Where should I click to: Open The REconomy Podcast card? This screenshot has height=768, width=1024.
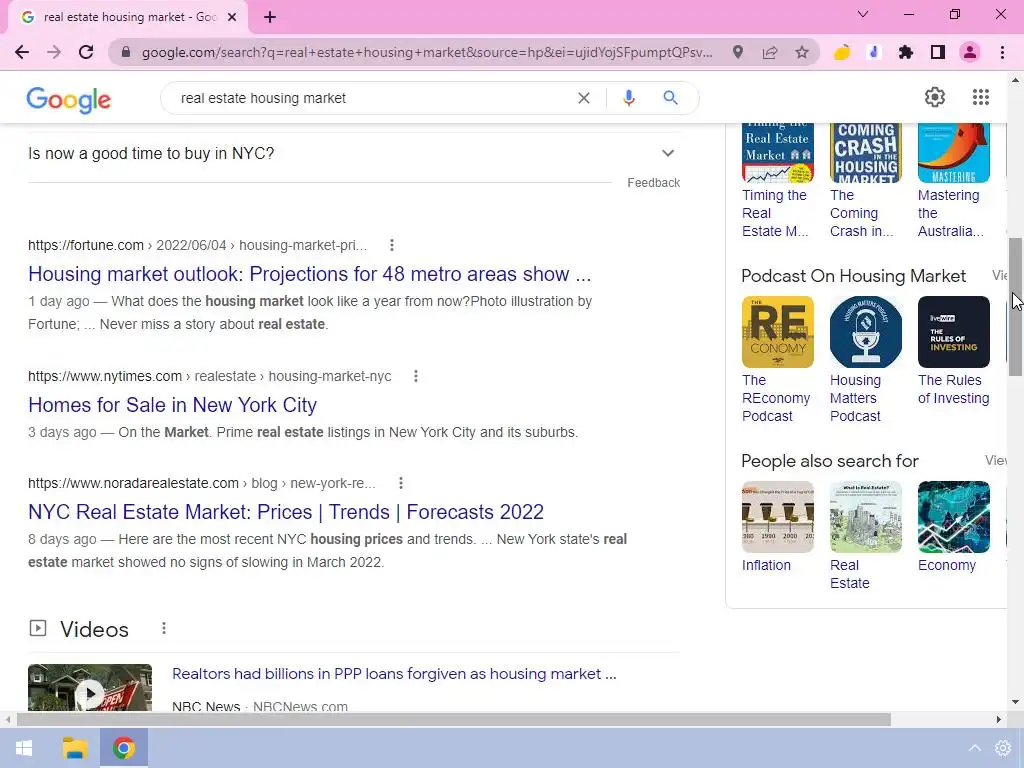[x=777, y=360]
